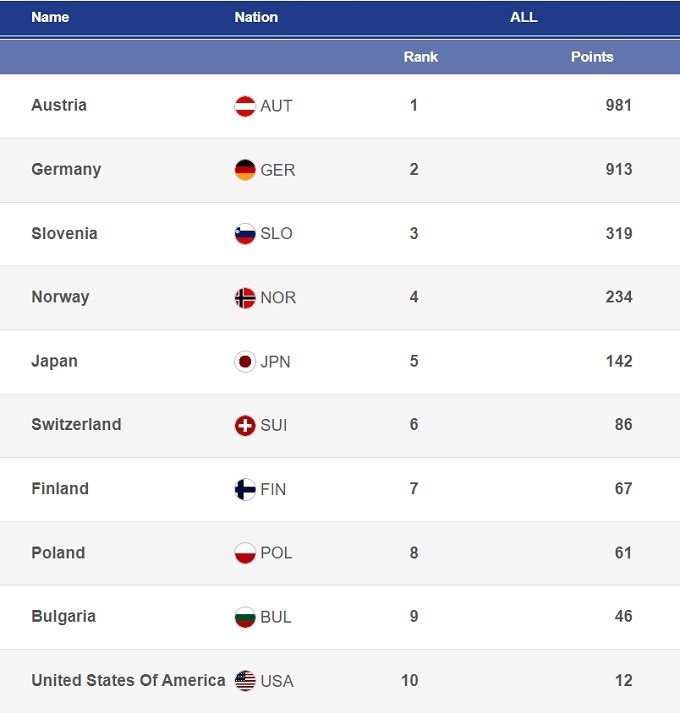Sort by the Nation column header
Screen dimensions: 680x713
click(256, 17)
